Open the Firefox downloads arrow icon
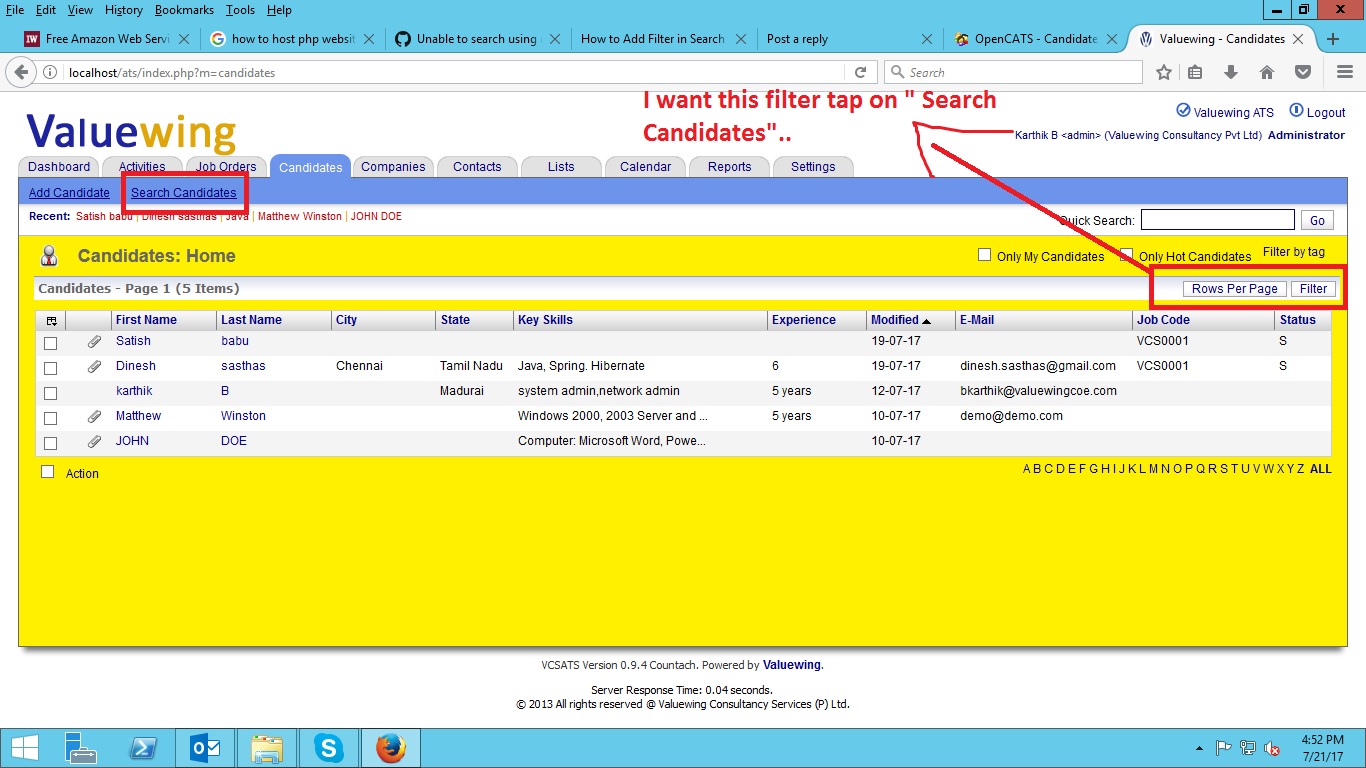The width and height of the screenshot is (1366, 768). (x=1231, y=72)
